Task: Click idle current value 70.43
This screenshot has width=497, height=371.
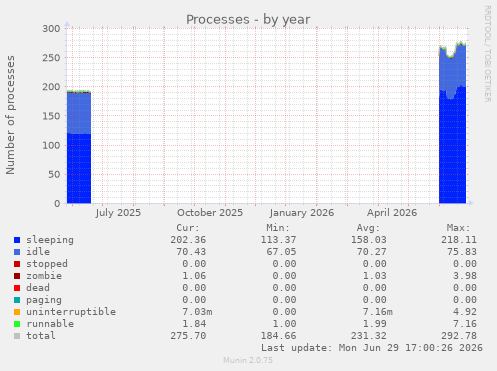Action: tap(191, 252)
